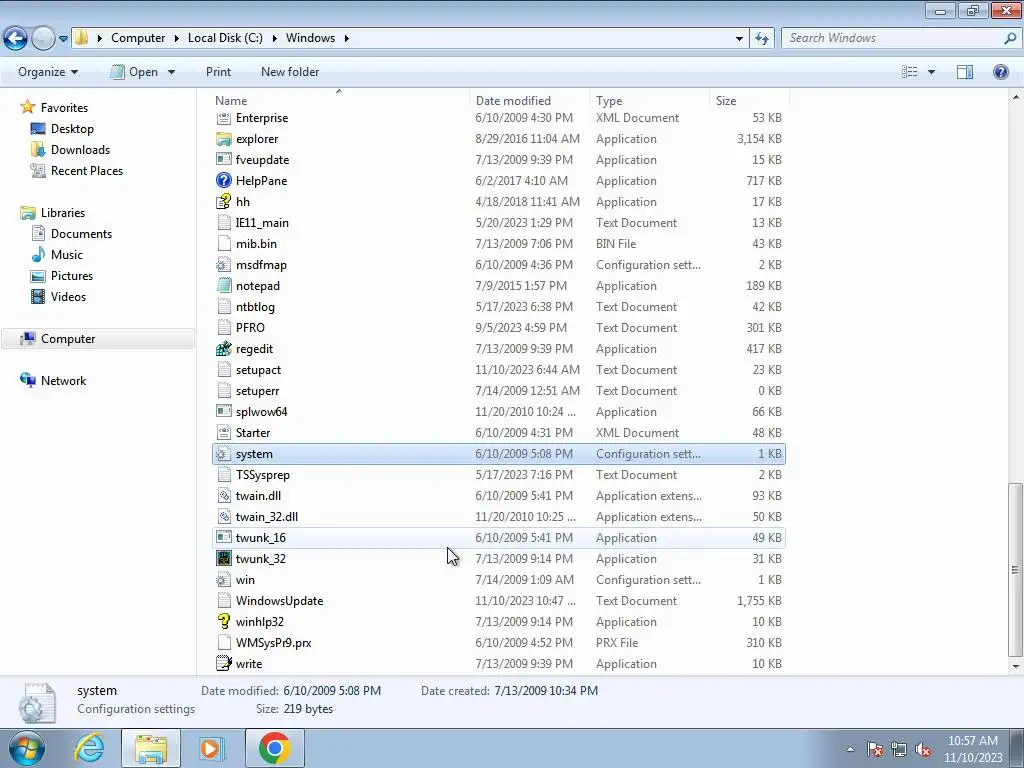Open the recent pages dropdown next to Forward

coord(63,39)
